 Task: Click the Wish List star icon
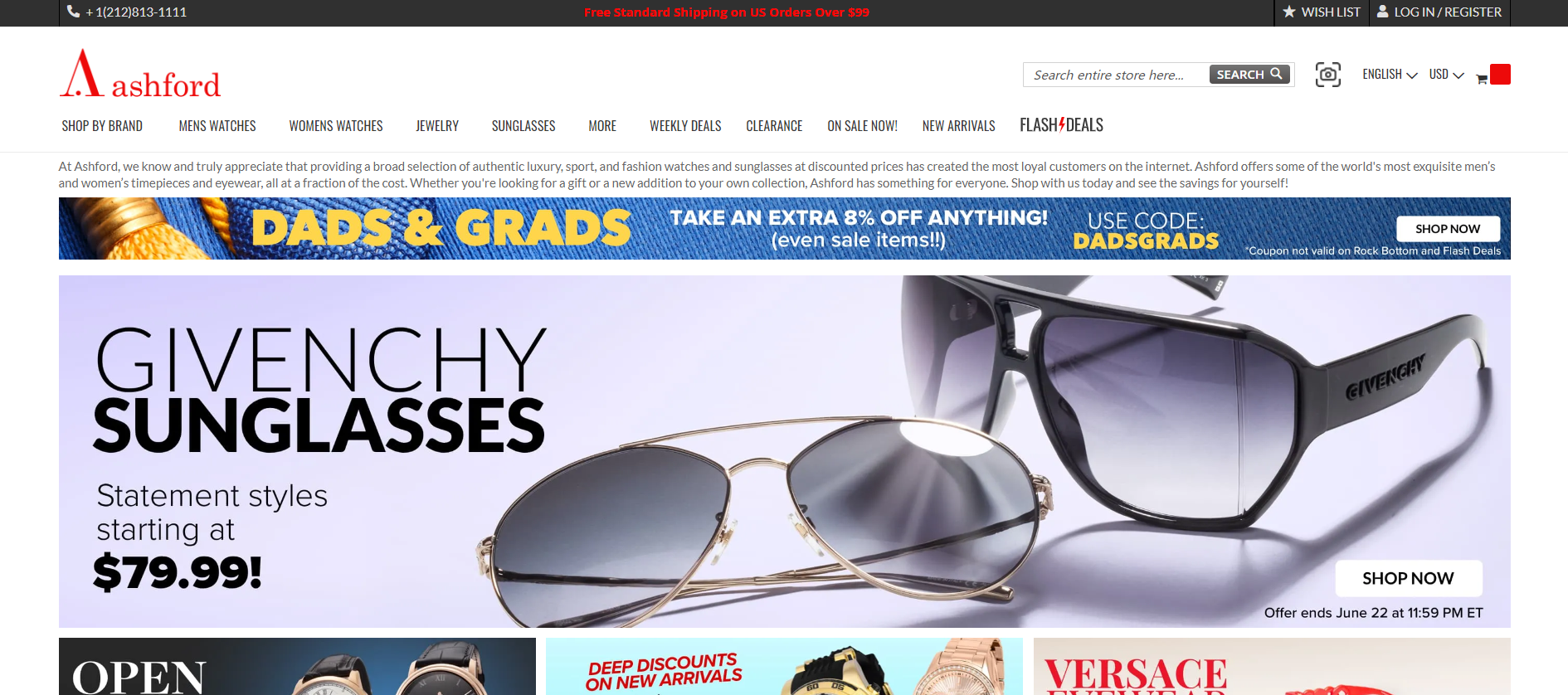coord(1289,12)
